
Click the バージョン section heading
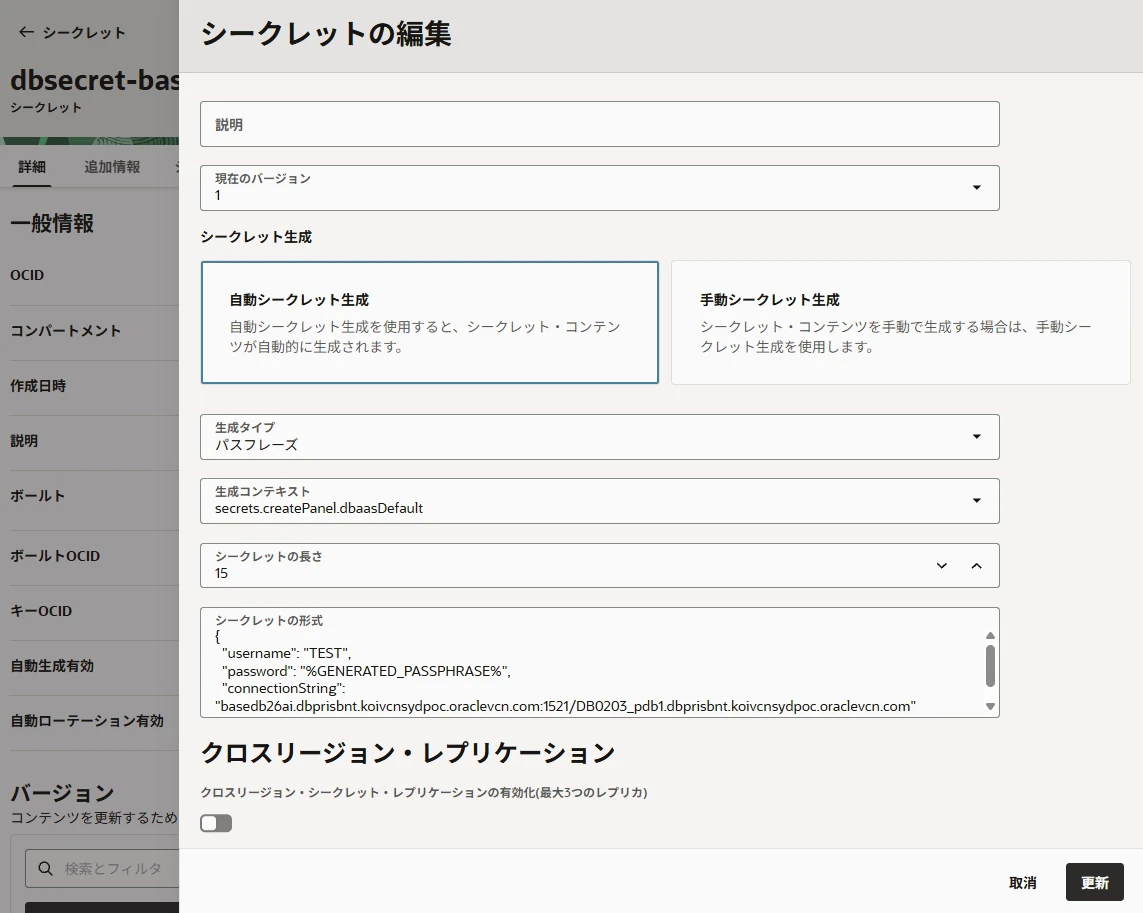click(x=62, y=793)
